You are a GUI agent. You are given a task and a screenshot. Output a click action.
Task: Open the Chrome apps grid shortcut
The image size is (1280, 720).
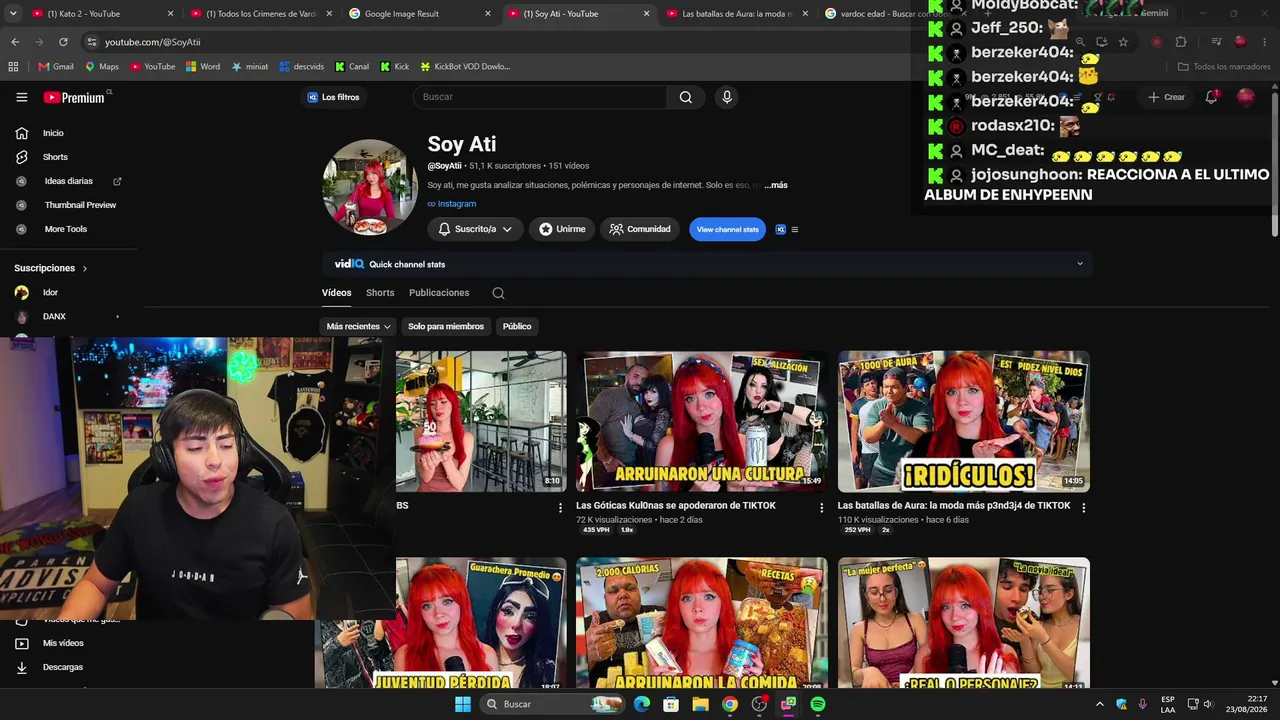coord(13,67)
